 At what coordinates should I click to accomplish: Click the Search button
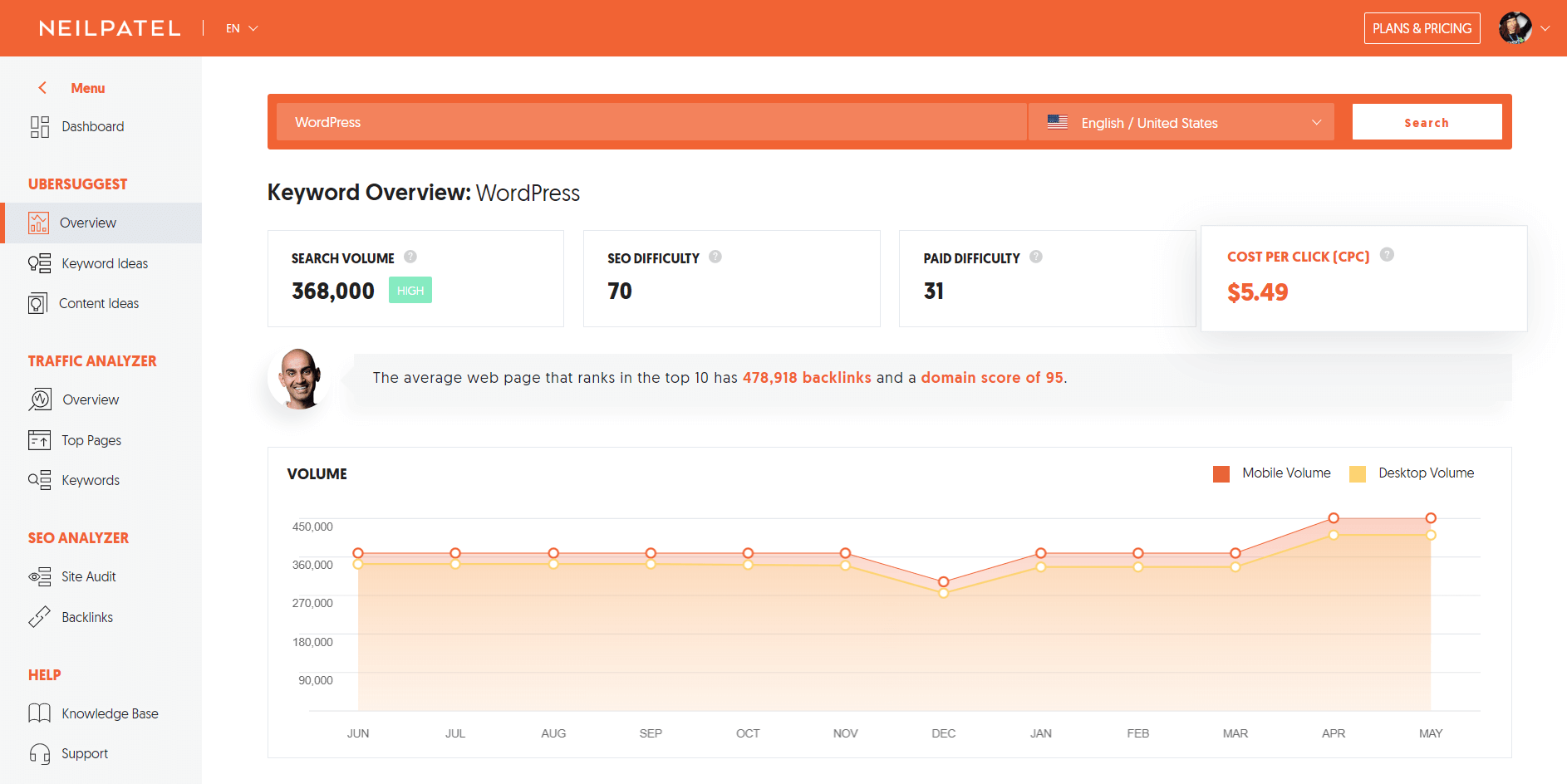1427,122
